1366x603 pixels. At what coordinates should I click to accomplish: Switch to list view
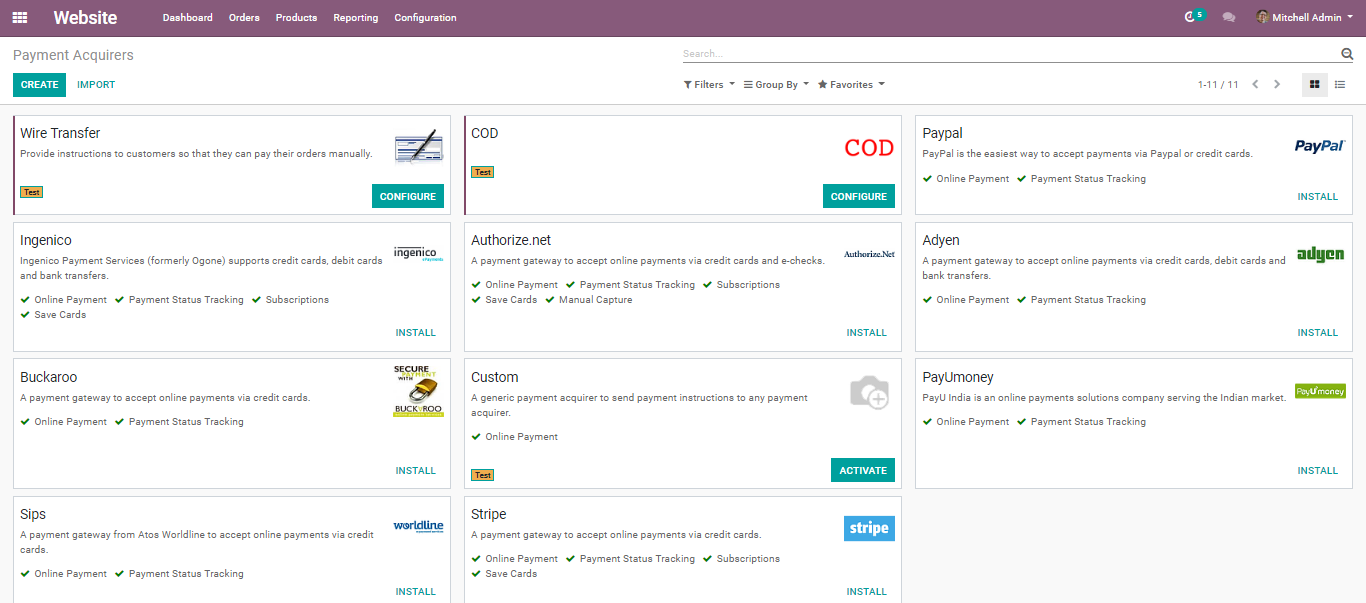coord(1340,85)
